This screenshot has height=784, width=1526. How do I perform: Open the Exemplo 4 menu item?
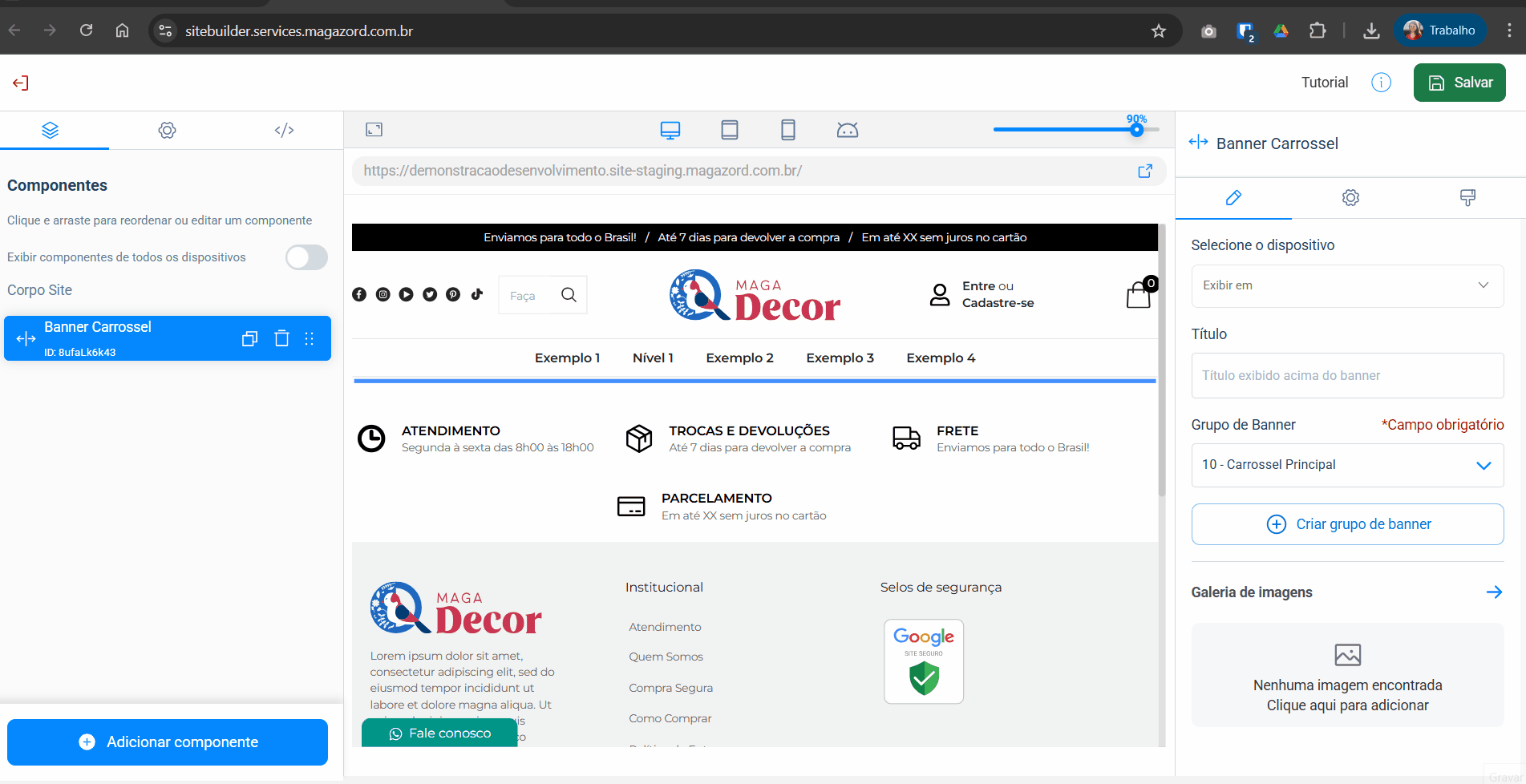coord(941,358)
